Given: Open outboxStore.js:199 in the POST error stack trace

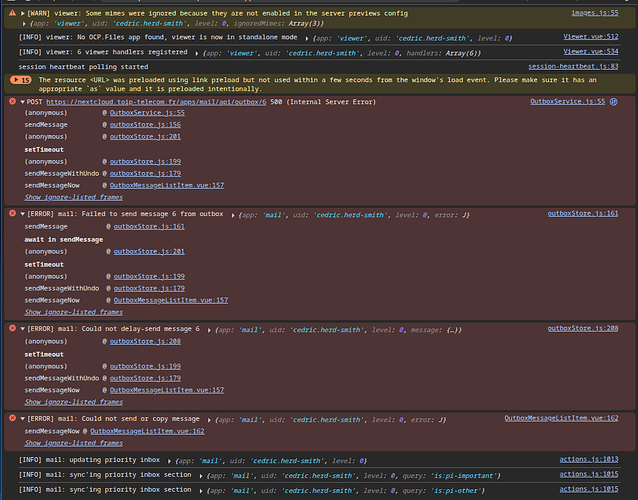Looking at the screenshot, I should (x=145, y=162).
